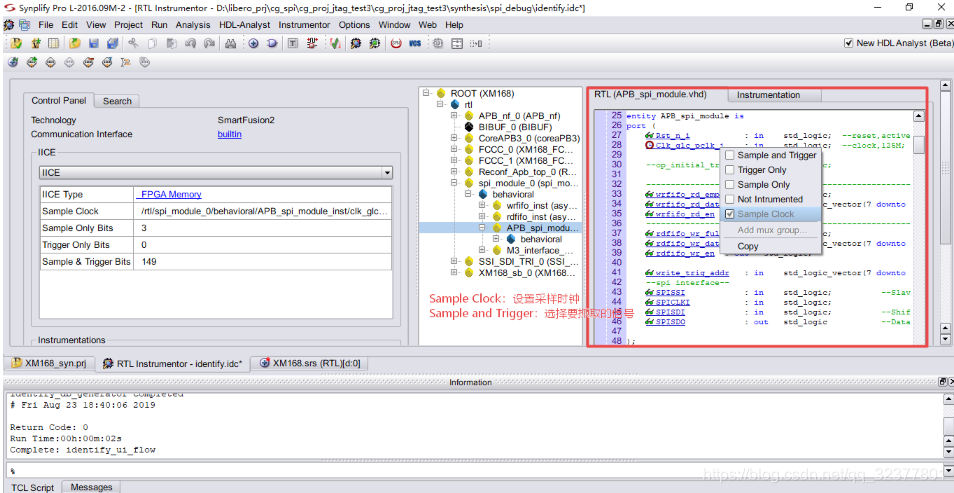Click the write_trig_addr signal link
The image size is (954, 493).
[691, 273]
